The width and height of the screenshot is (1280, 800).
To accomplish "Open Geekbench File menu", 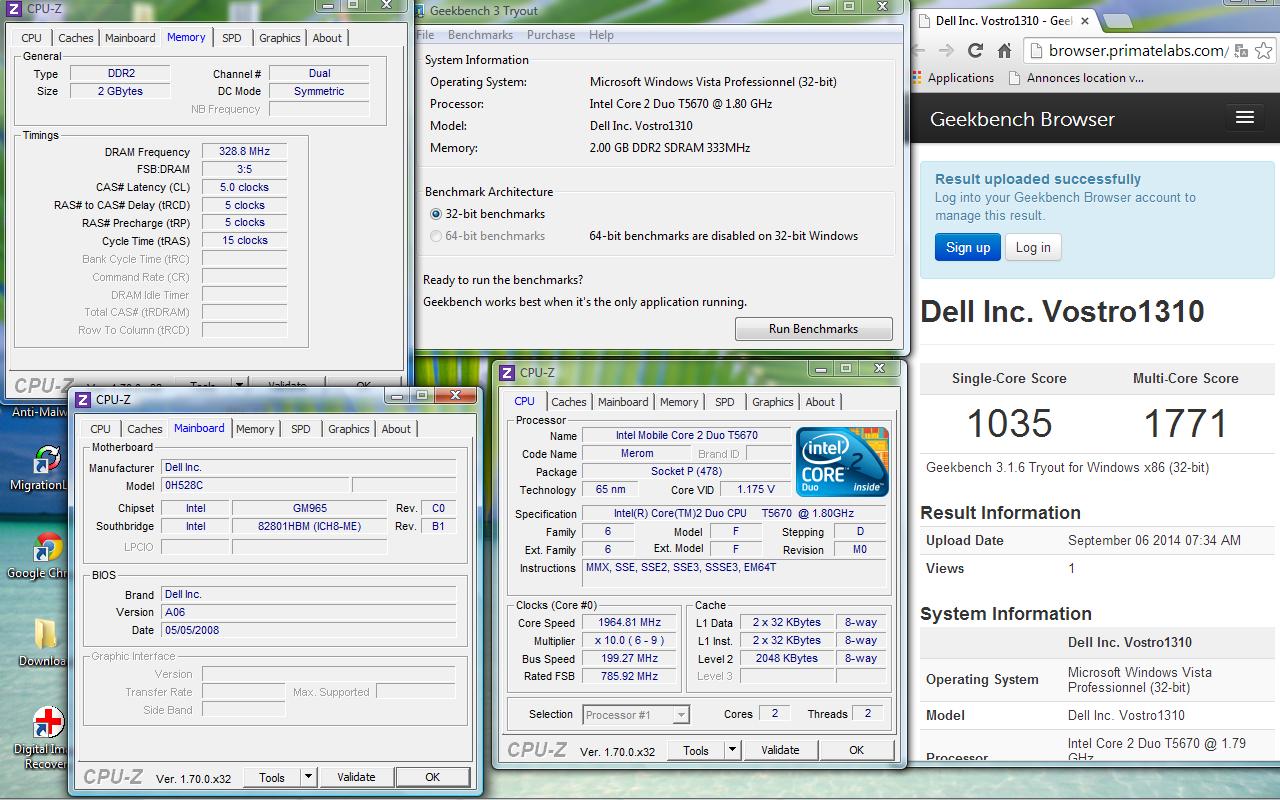I will pos(425,35).
